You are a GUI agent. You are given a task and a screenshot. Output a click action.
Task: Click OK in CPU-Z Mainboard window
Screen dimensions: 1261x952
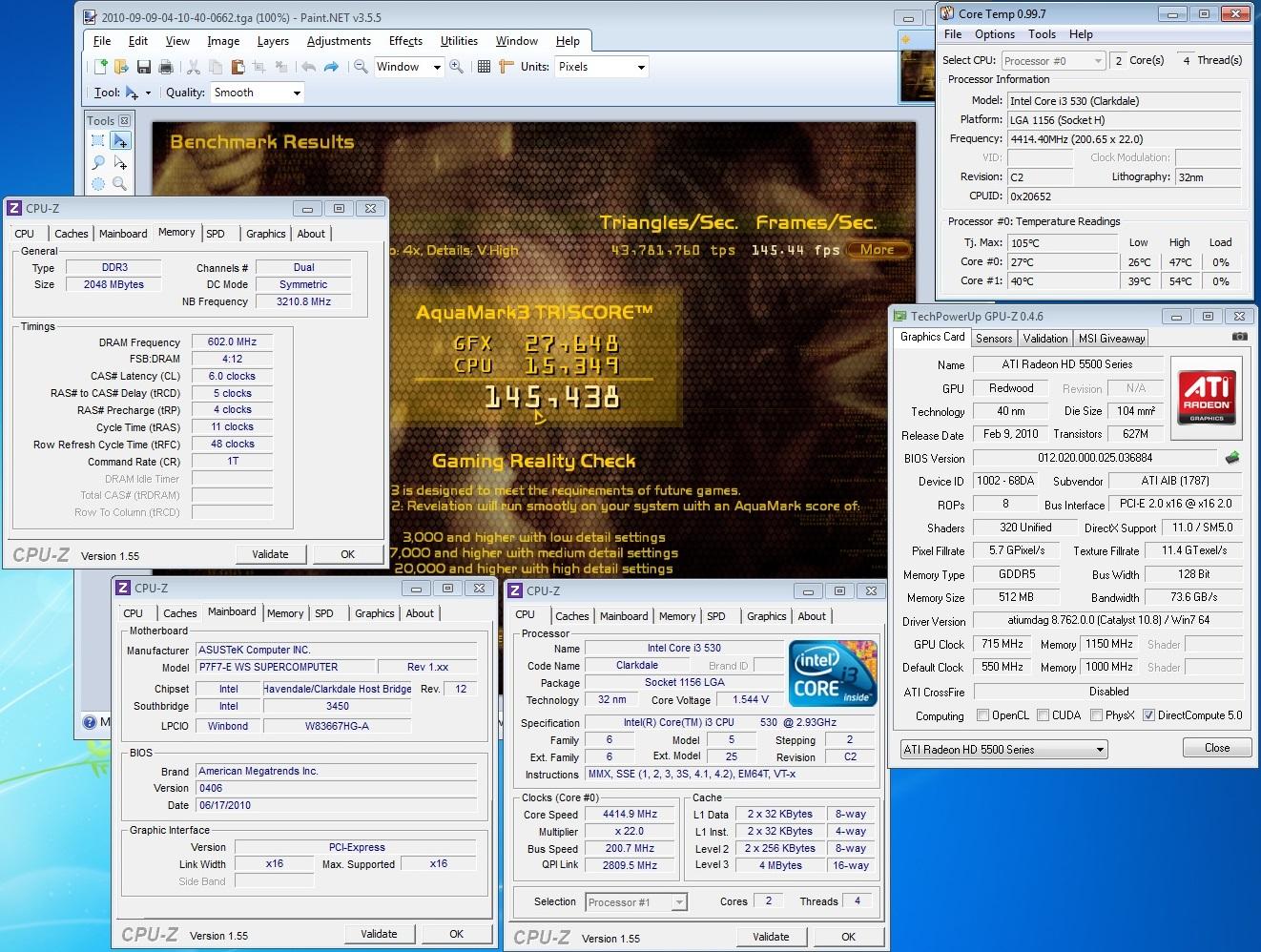click(x=457, y=934)
